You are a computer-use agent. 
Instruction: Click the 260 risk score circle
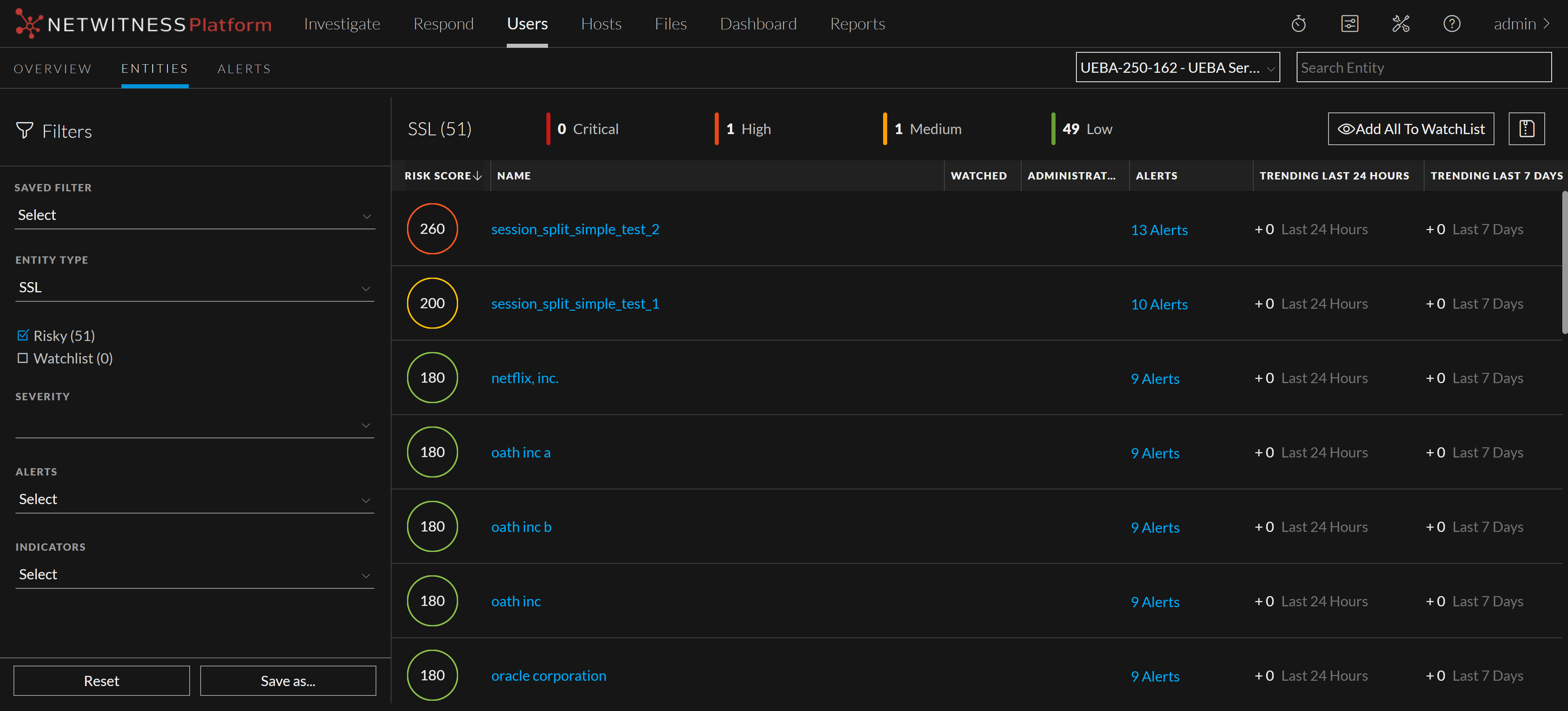coord(432,229)
